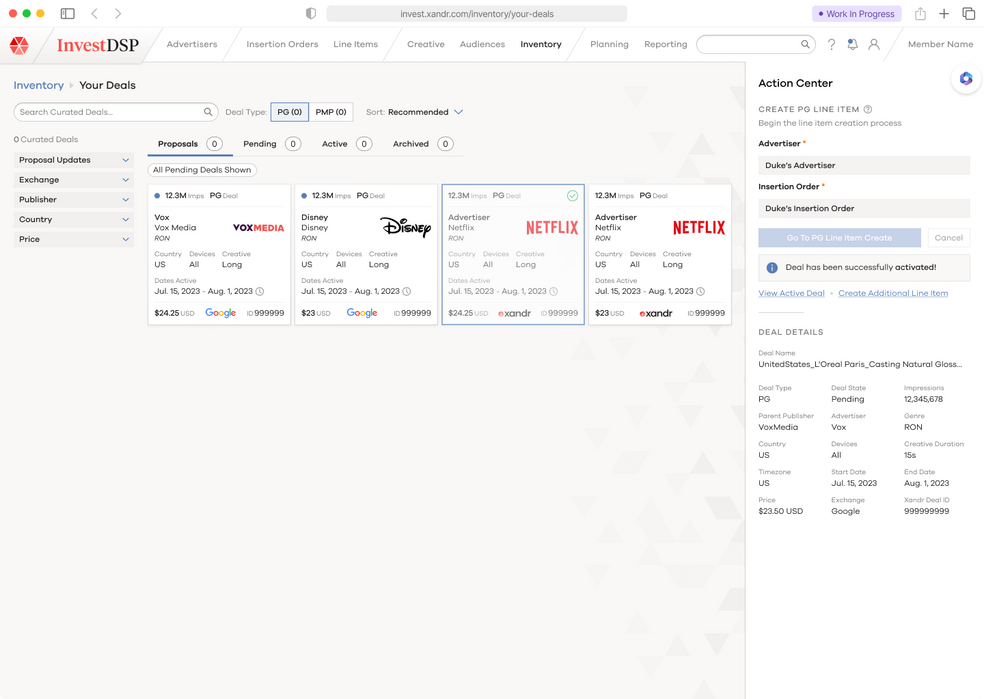Open the View Active Deal link
Image resolution: width=984 pixels, height=699 pixels.
tap(791, 293)
